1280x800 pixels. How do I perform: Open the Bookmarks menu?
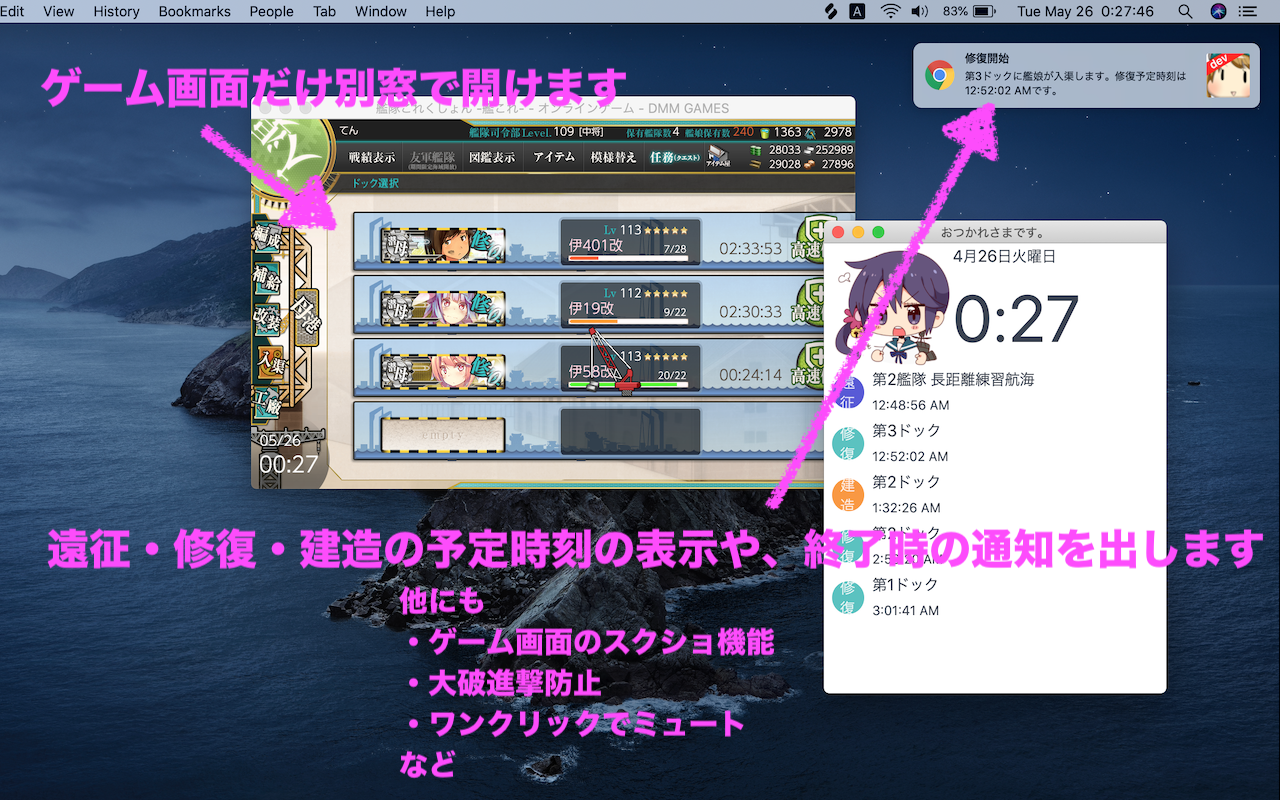click(194, 11)
